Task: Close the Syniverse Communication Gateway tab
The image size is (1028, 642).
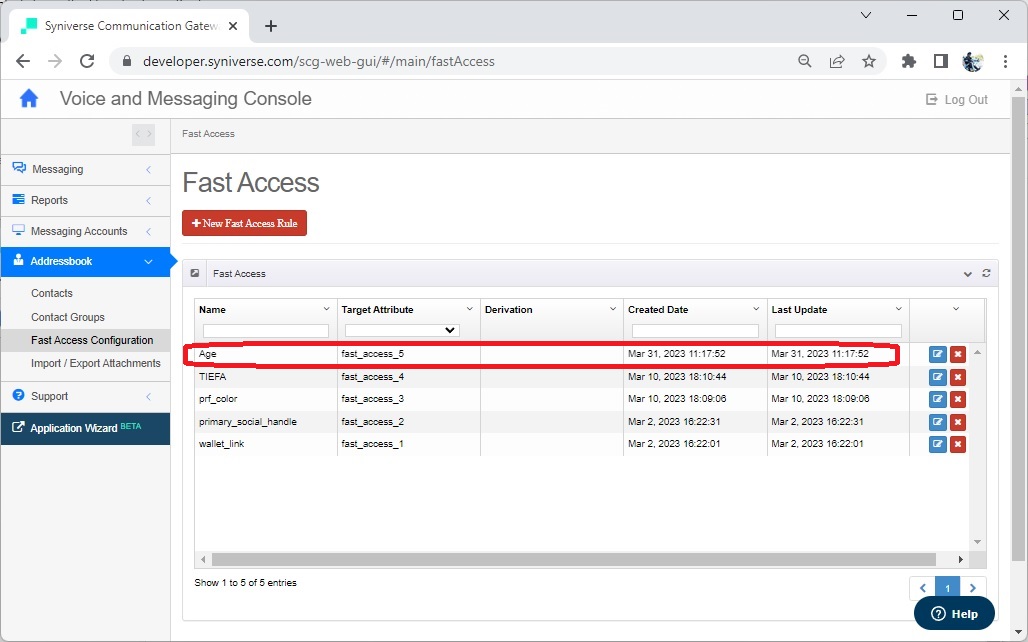Action: (233, 26)
